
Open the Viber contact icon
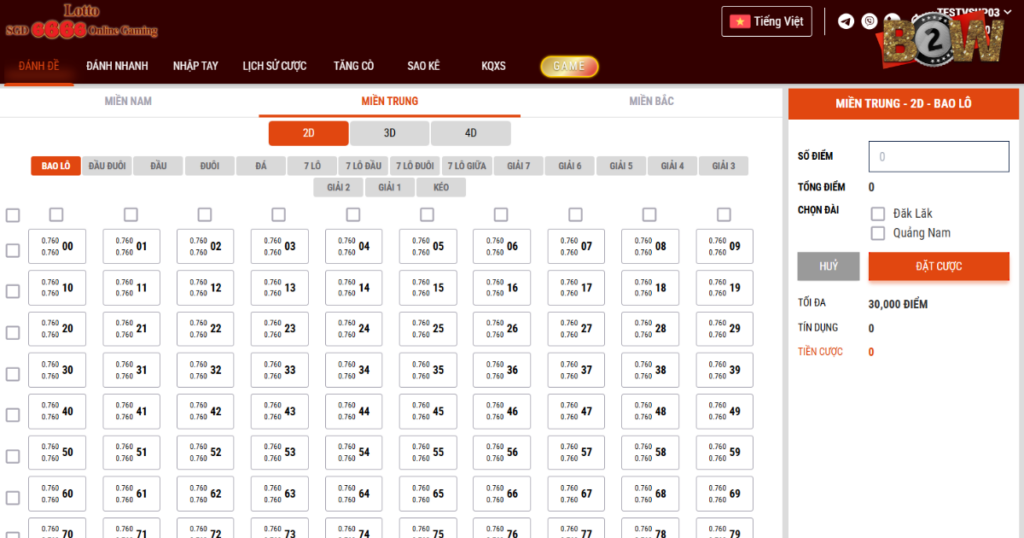869,22
